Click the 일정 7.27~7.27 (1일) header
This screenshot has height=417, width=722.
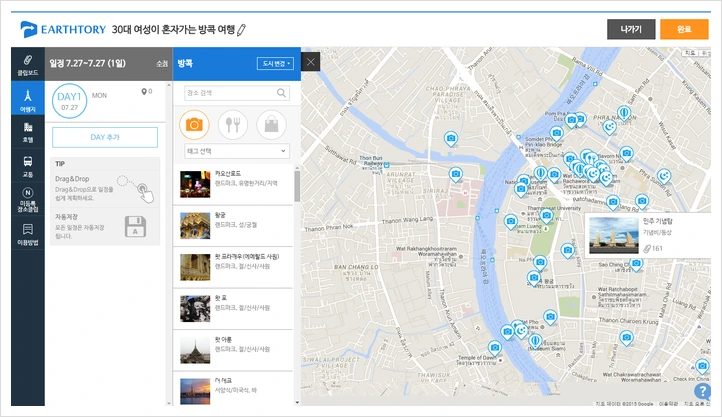(x=87, y=64)
